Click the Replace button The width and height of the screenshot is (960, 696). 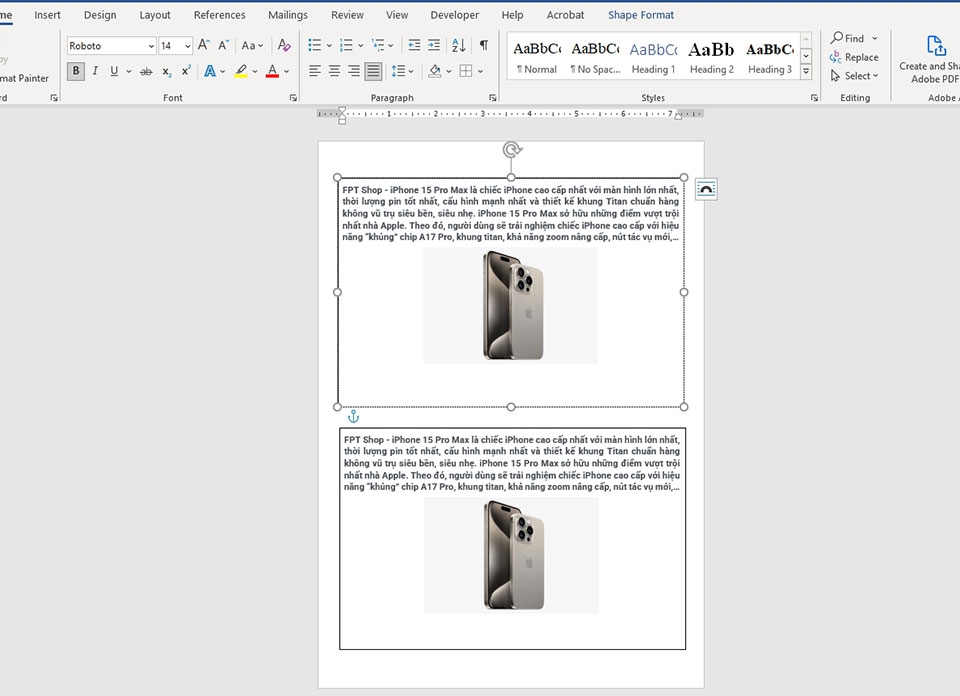[x=854, y=57]
